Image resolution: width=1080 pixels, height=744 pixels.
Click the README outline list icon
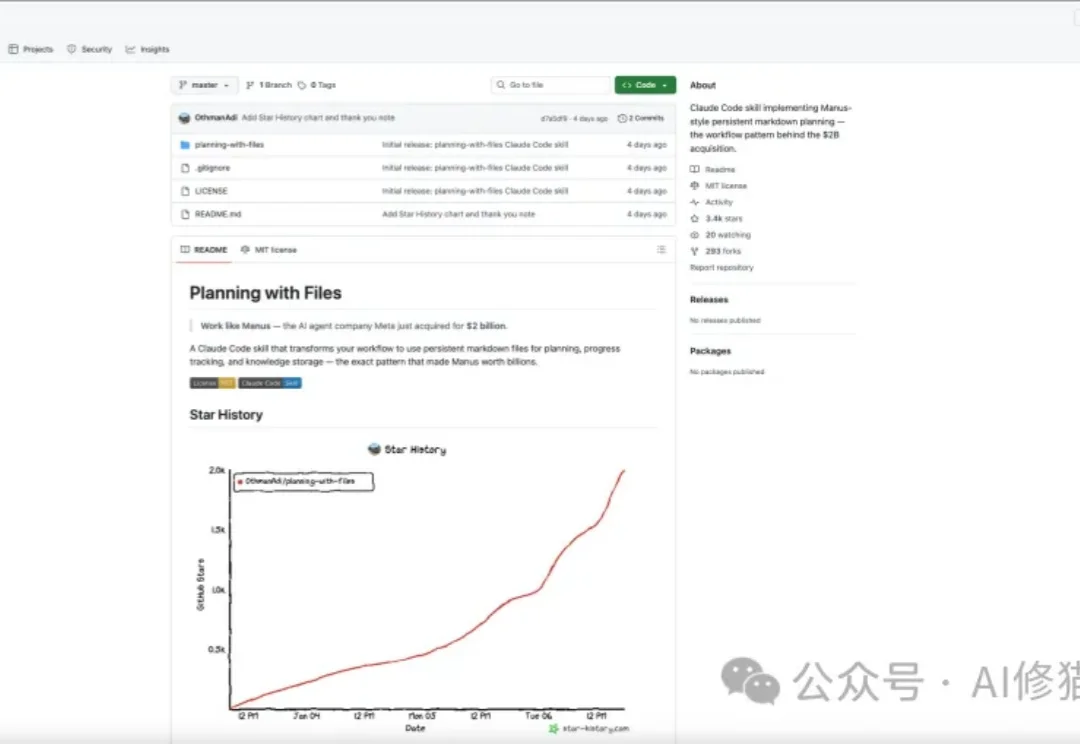[x=661, y=249]
